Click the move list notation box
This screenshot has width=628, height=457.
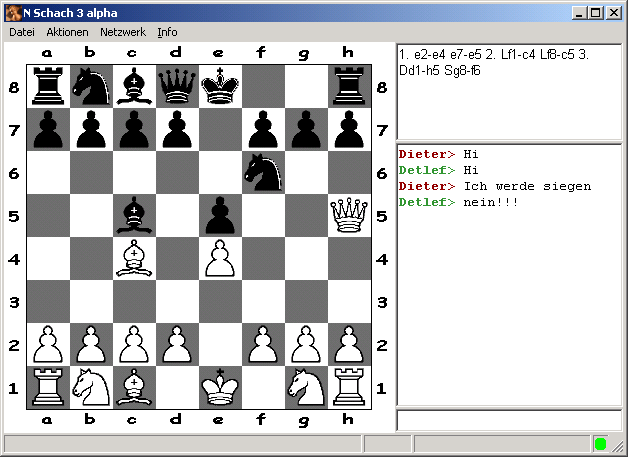click(509, 92)
